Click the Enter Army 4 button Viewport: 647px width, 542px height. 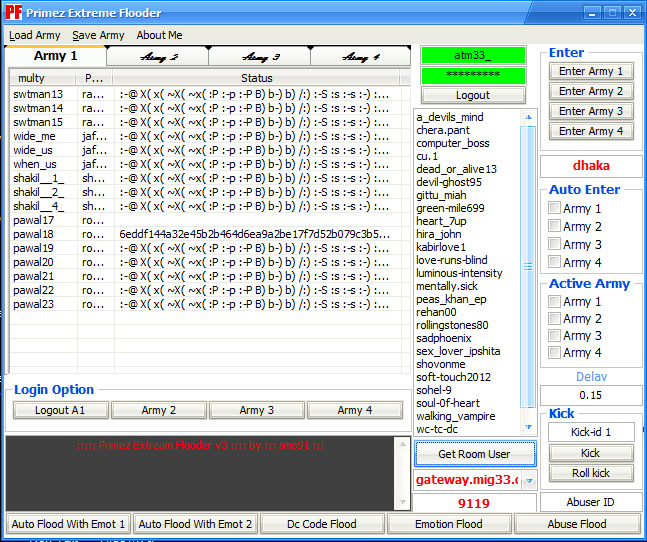point(591,131)
